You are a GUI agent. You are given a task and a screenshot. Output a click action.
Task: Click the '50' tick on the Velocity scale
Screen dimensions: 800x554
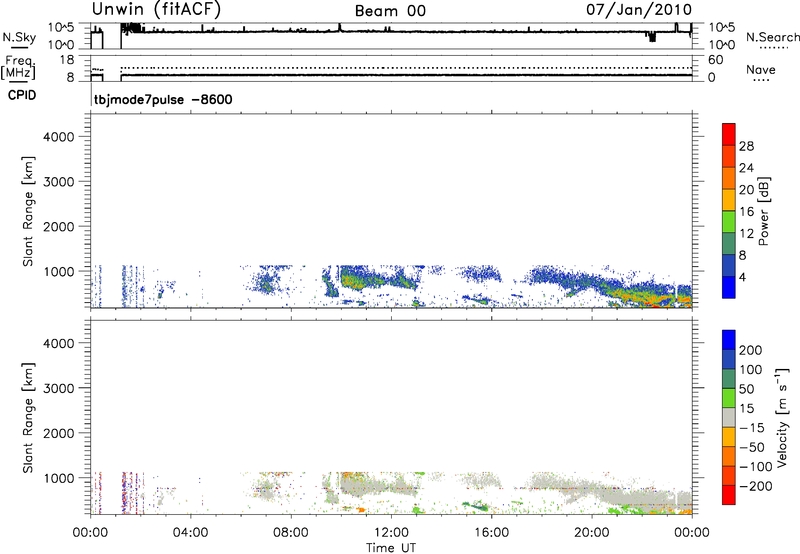pos(746,389)
